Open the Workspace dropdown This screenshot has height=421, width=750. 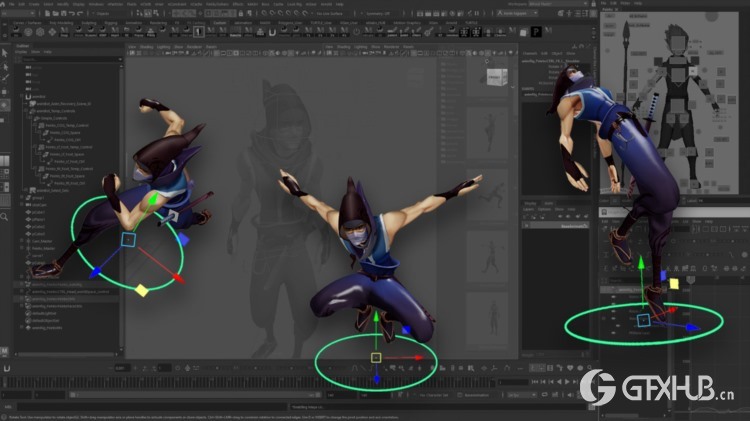556,4
